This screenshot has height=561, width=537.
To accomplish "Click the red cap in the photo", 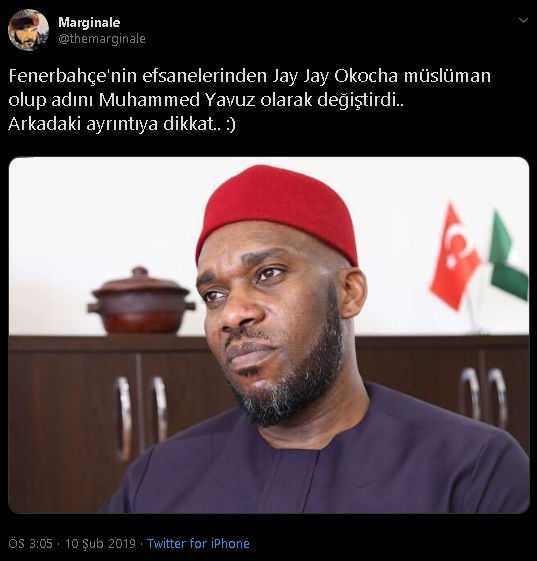I will tap(277, 213).
